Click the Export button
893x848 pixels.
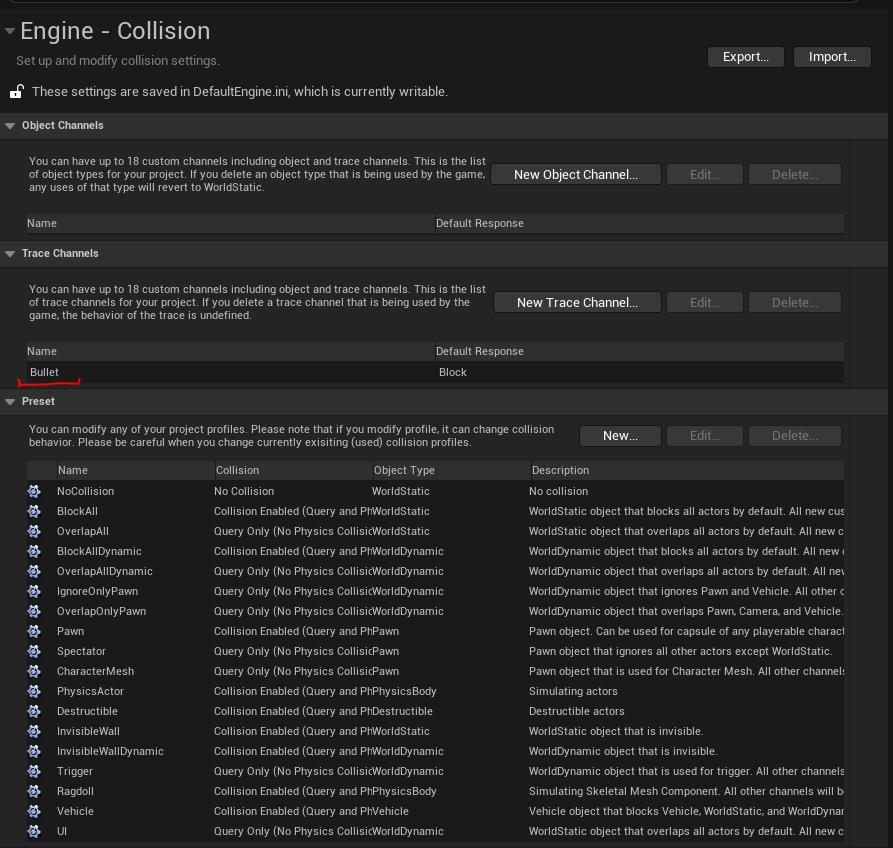pyautogui.click(x=745, y=57)
